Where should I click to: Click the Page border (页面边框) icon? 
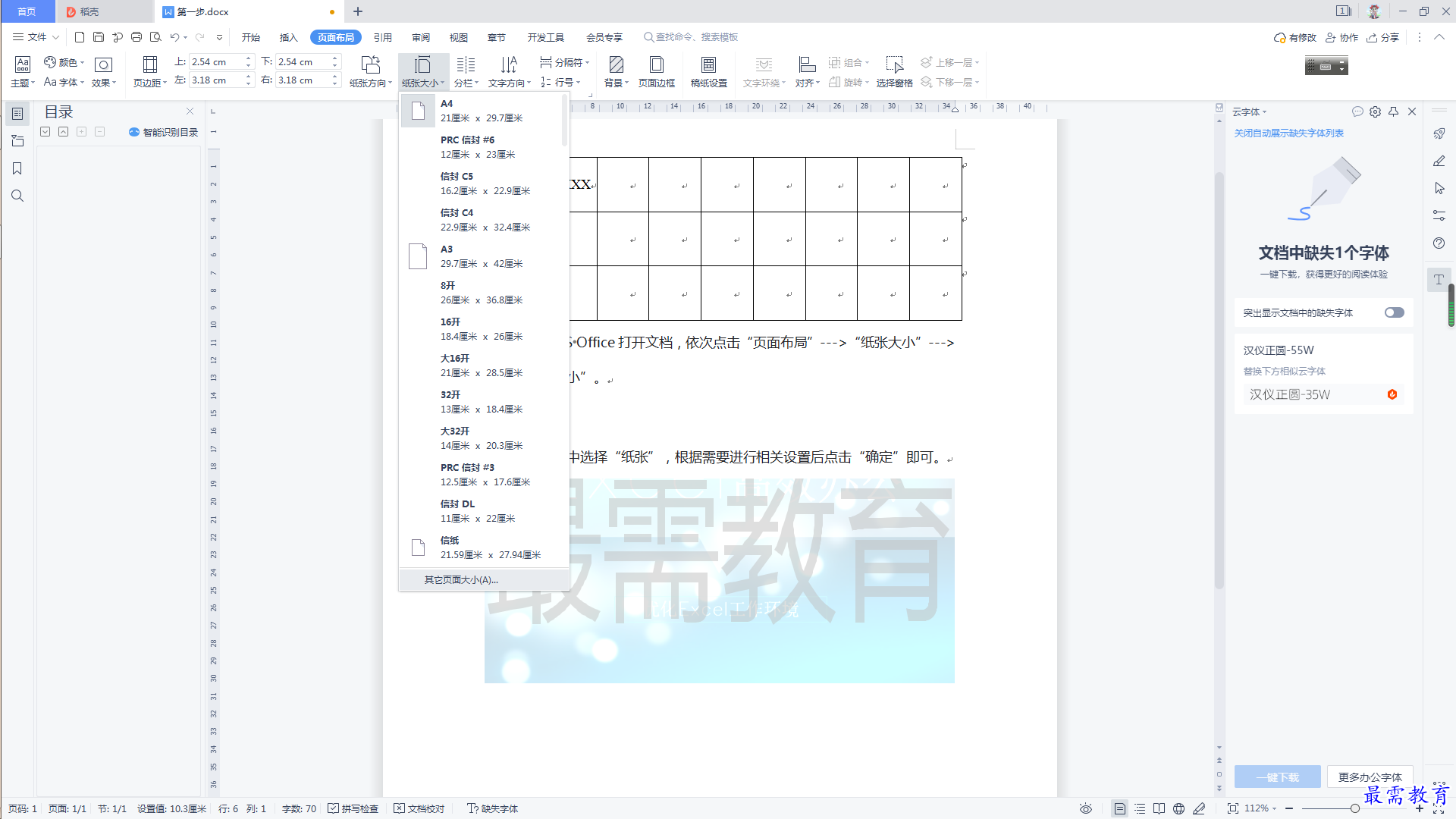point(657,64)
